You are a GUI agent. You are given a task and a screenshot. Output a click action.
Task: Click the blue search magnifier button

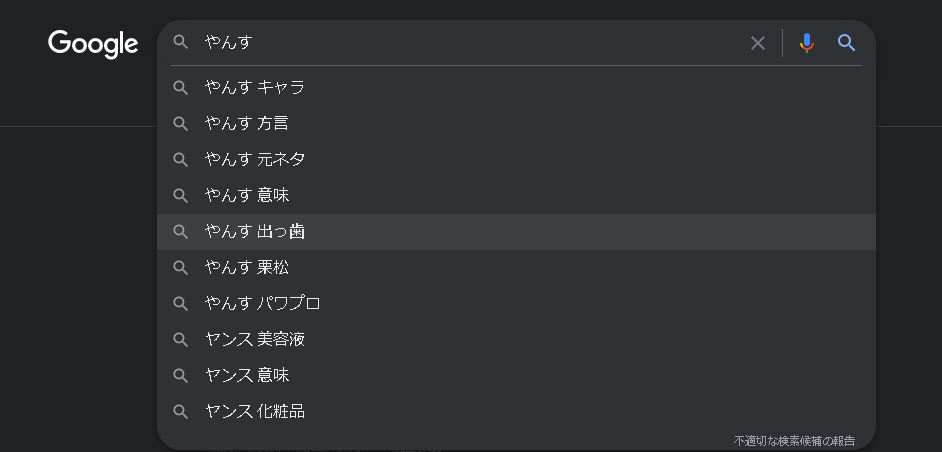click(846, 43)
